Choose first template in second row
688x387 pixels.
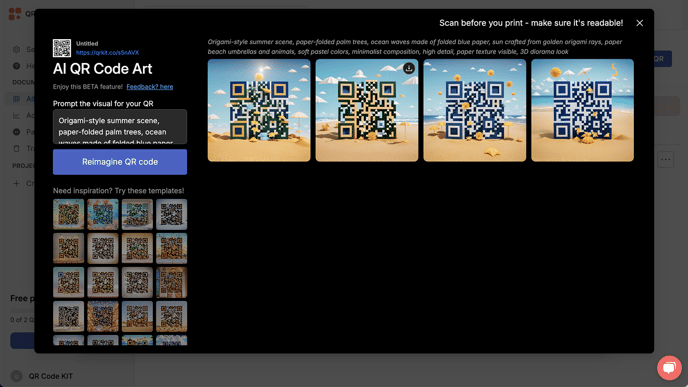(68, 248)
